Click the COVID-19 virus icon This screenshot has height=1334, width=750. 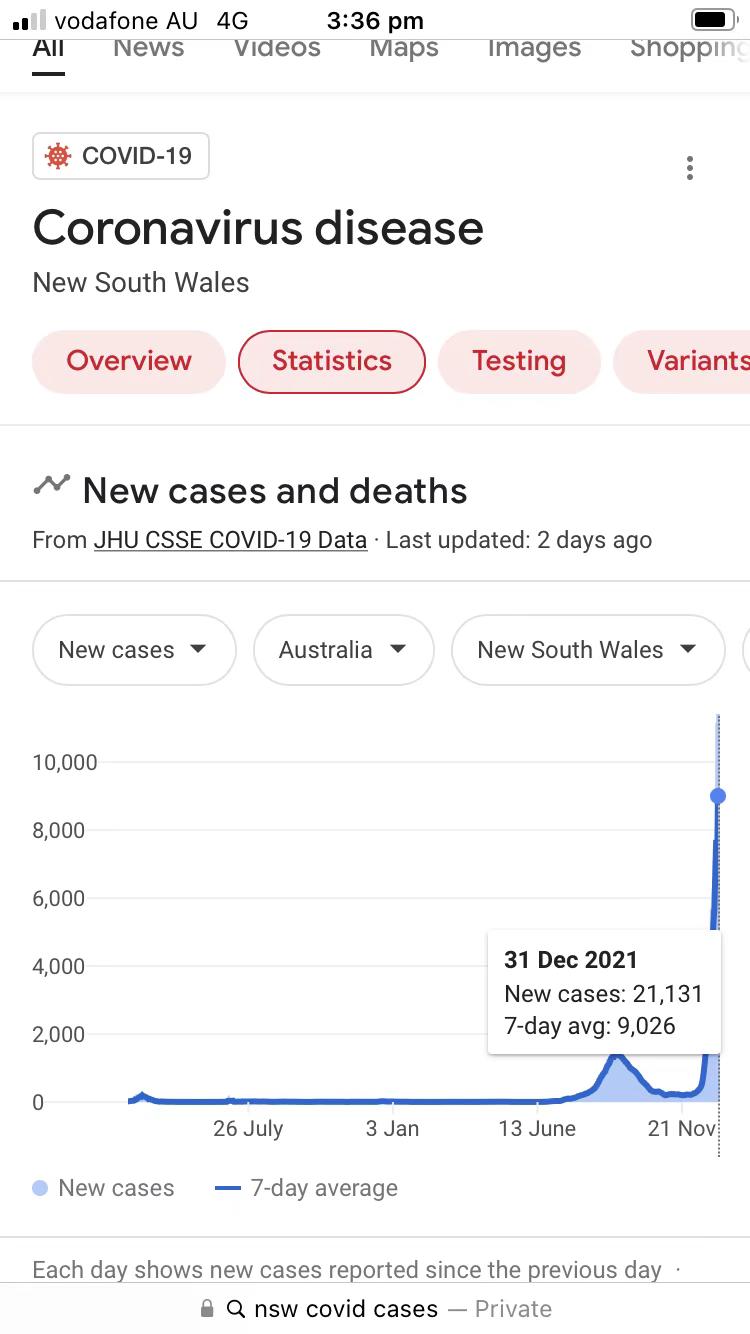[x=59, y=156]
